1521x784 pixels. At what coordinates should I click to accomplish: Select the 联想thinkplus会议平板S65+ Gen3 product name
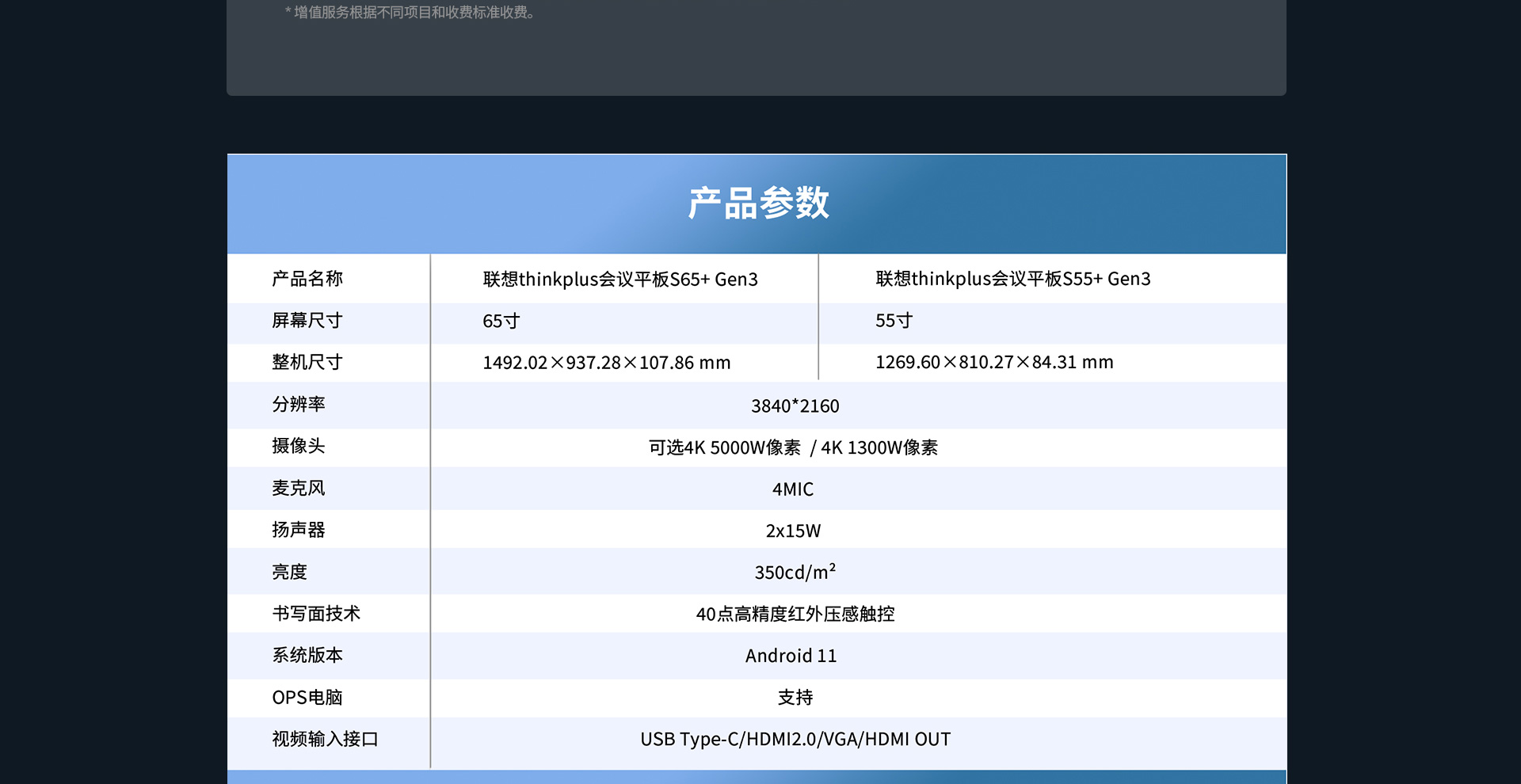pyautogui.click(x=619, y=279)
